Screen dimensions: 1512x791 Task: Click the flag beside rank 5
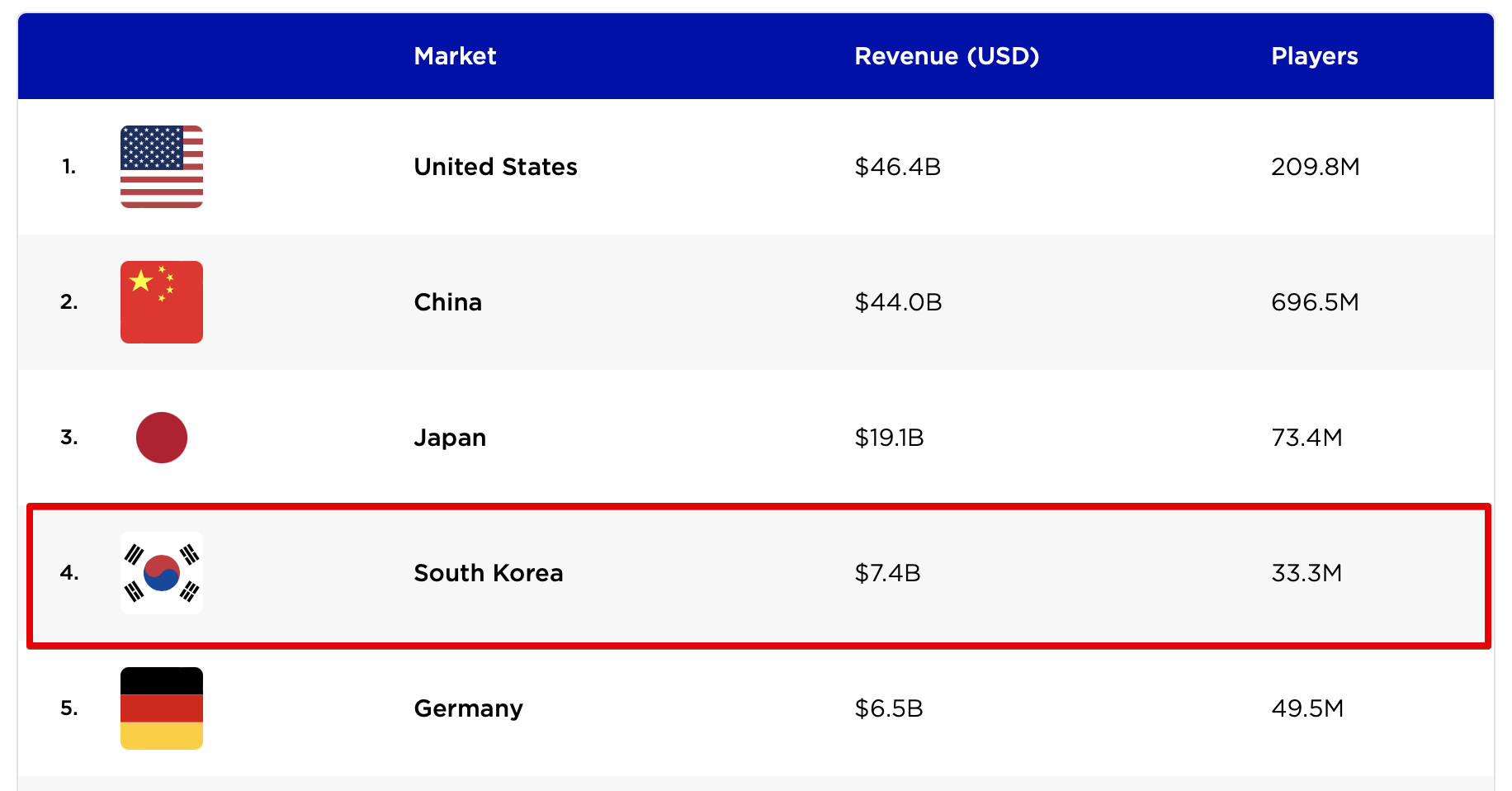click(x=162, y=708)
